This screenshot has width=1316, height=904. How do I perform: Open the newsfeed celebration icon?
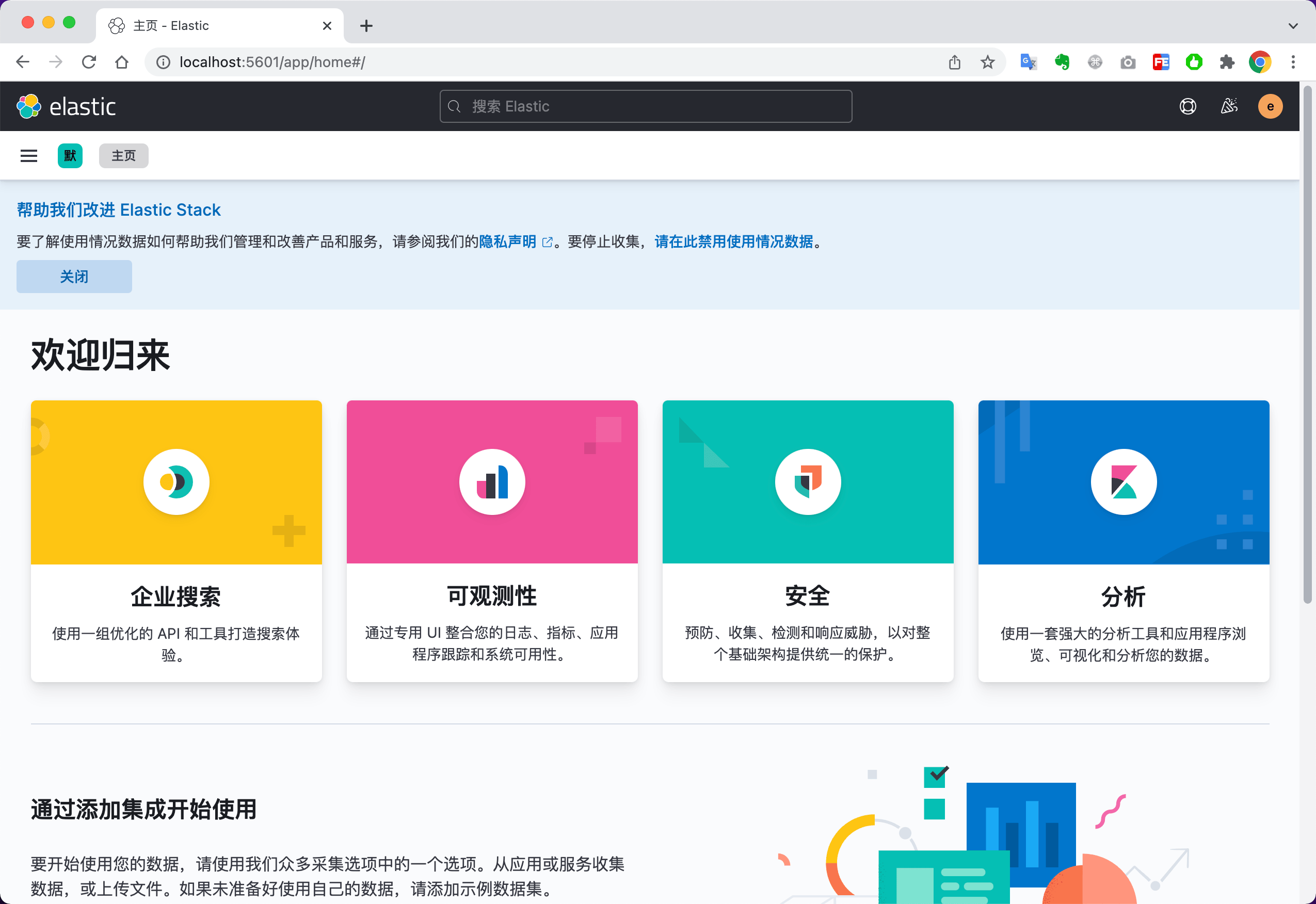pyautogui.click(x=1229, y=106)
